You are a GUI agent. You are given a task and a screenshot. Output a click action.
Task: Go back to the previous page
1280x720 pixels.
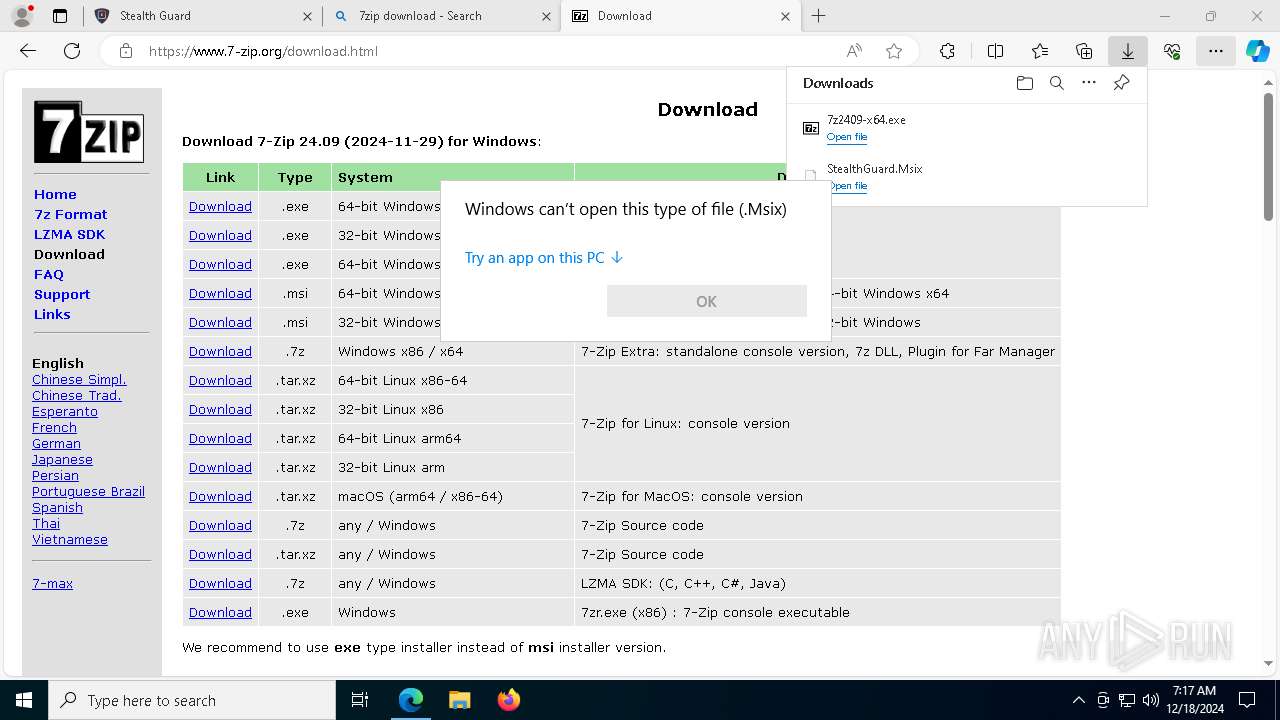28,51
